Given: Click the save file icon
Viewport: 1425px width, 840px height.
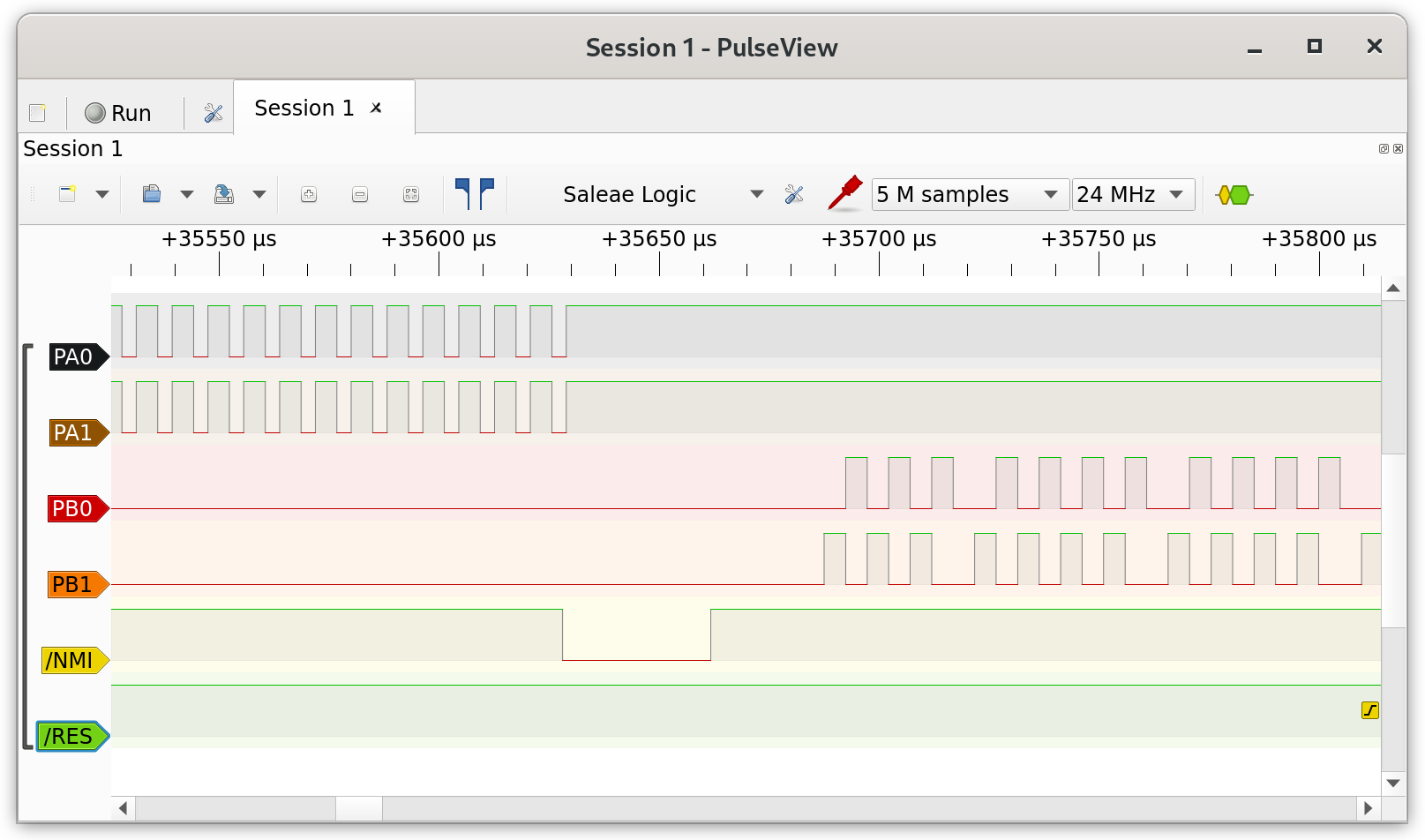Looking at the screenshot, I should tap(224, 194).
